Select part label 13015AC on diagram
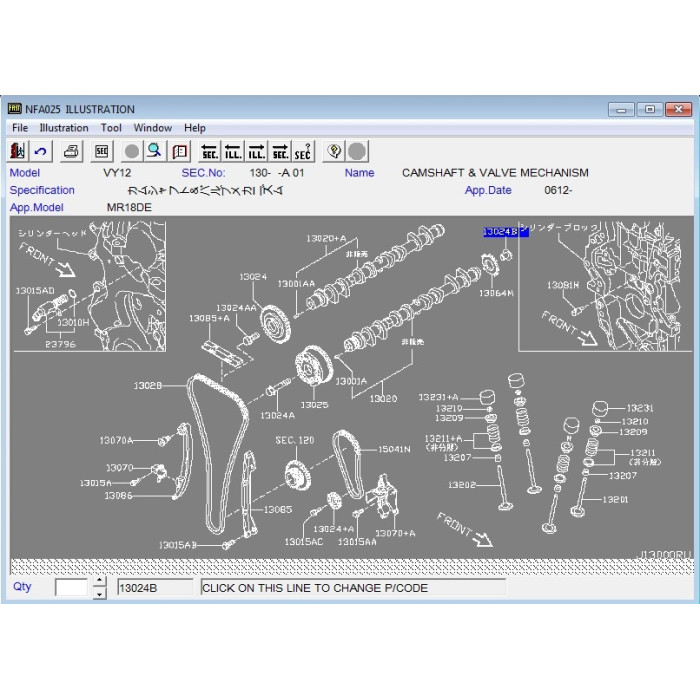Viewport: 700px width, 700px height. point(304,542)
